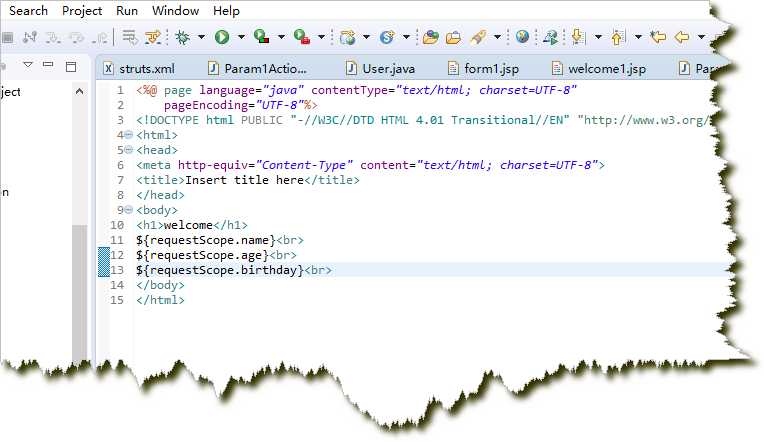
Task: Open dropdown beside New Web Project icon
Action: [x=366, y=37]
